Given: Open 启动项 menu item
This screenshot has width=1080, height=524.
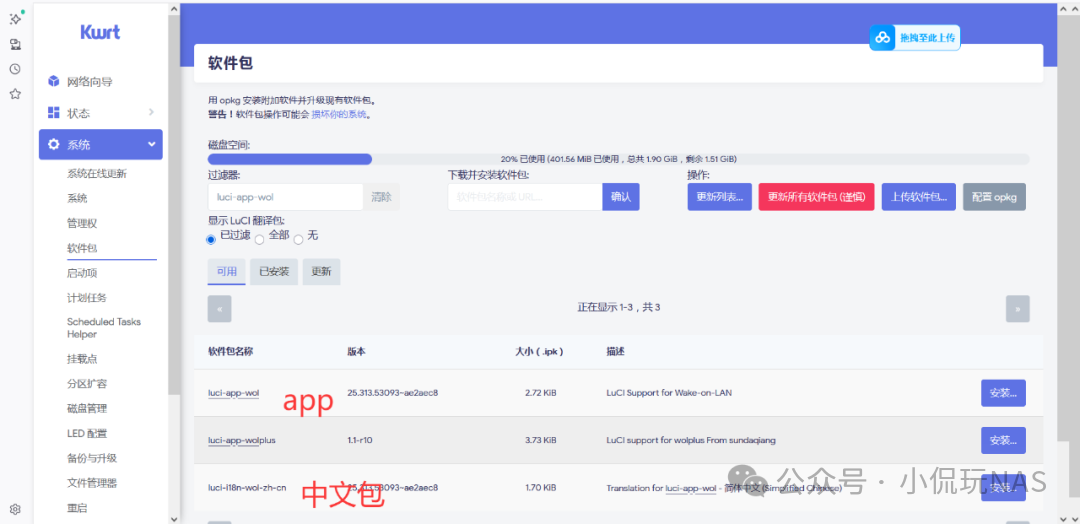Looking at the screenshot, I should (x=82, y=273).
